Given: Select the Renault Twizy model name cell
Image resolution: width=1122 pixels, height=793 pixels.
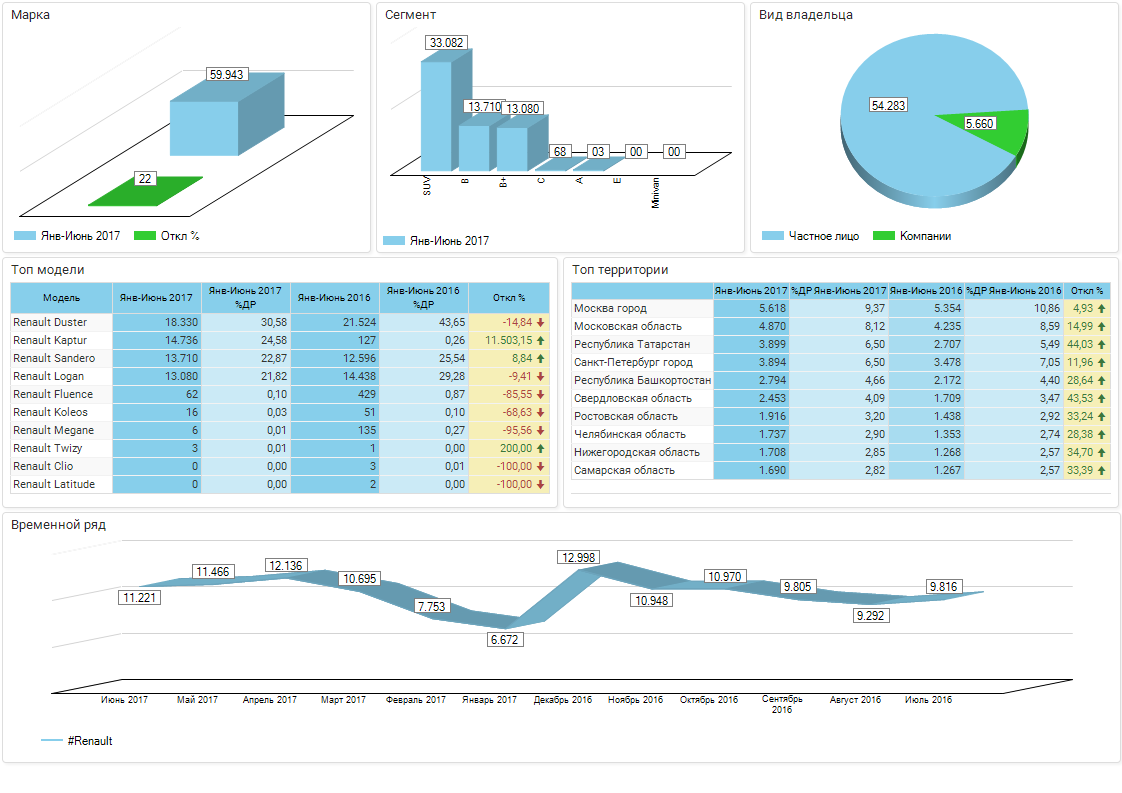Looking at the screenshot, I should [x=62, y=448].
